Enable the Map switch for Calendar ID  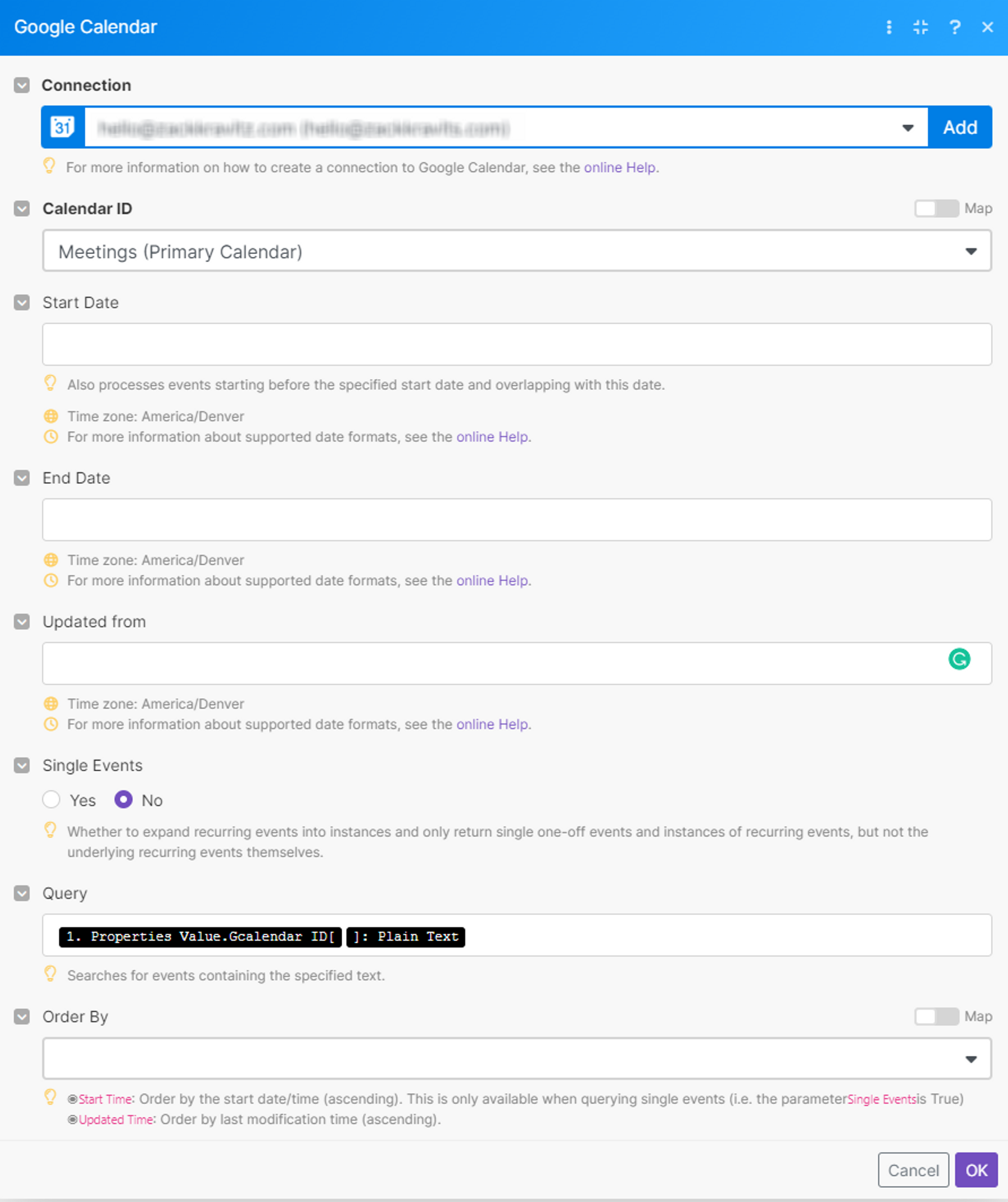pos(936,208)
